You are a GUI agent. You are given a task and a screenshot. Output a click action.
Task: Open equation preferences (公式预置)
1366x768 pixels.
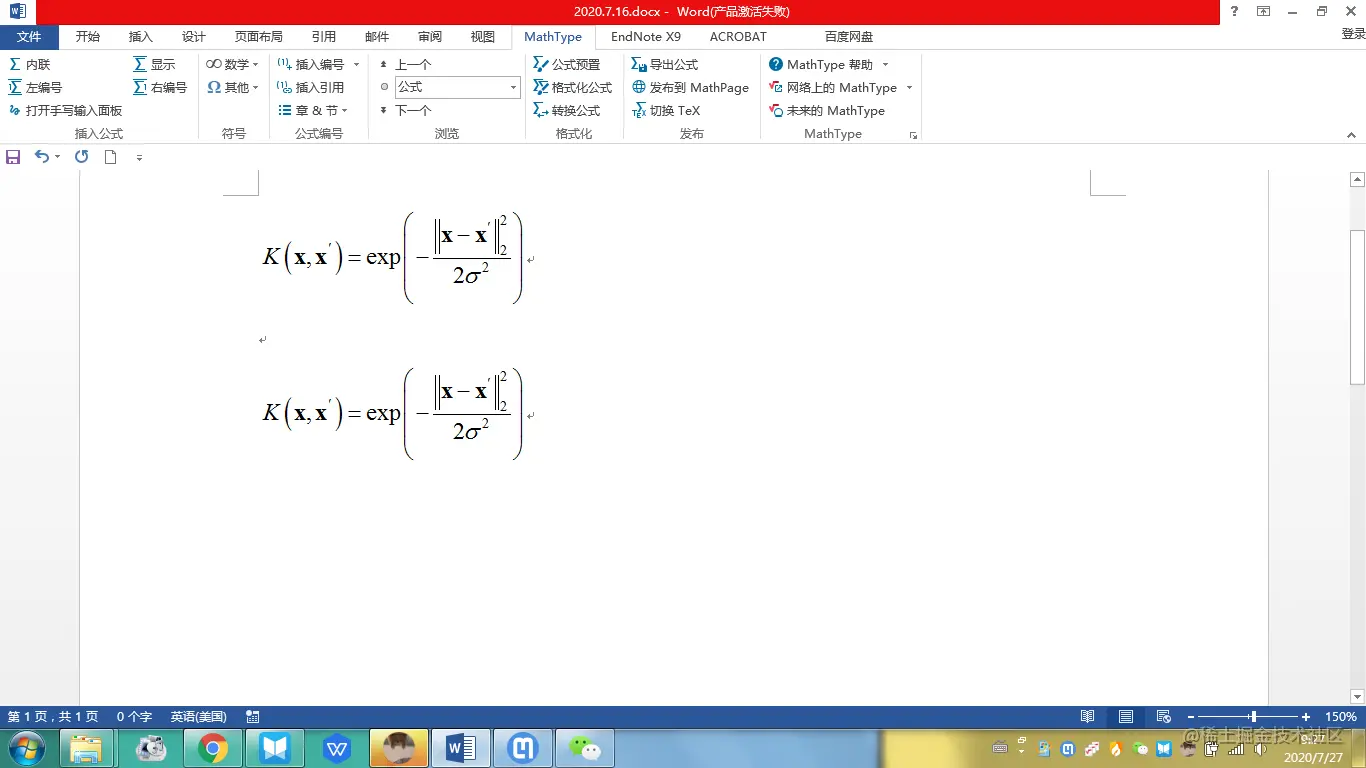(x=567, y=64)
